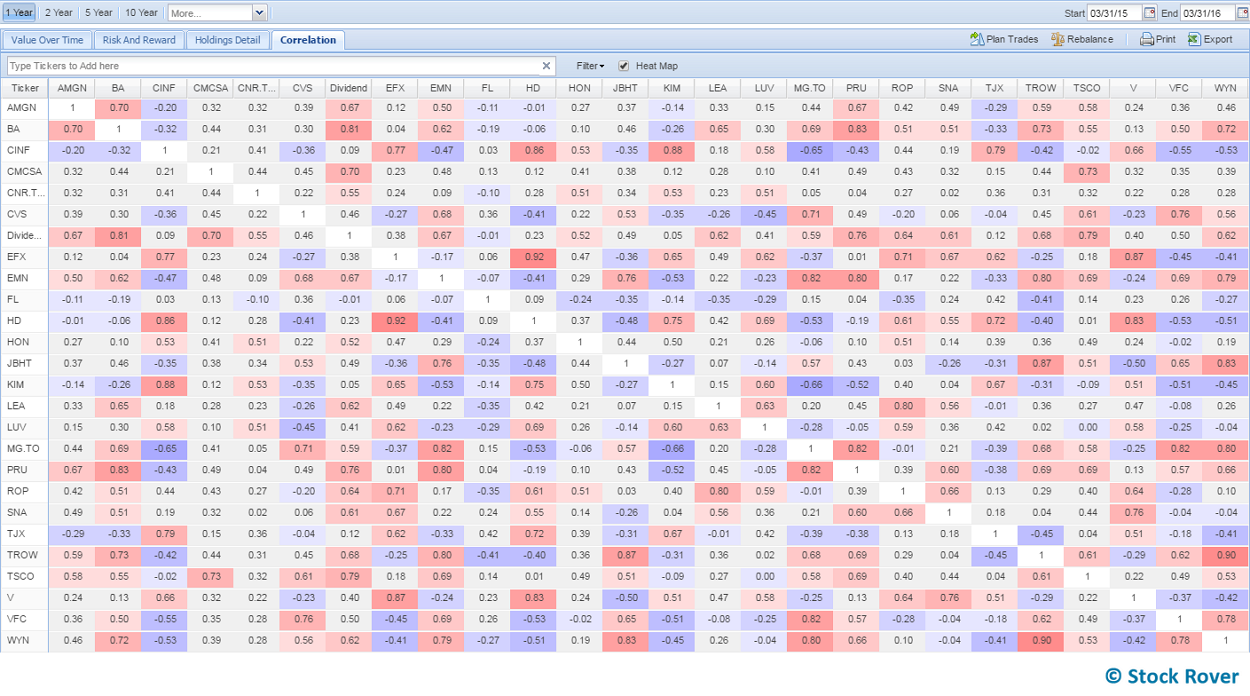The image size is (1250, 696).
Task: Select the 5 Year period
Action: click(99, 13)
